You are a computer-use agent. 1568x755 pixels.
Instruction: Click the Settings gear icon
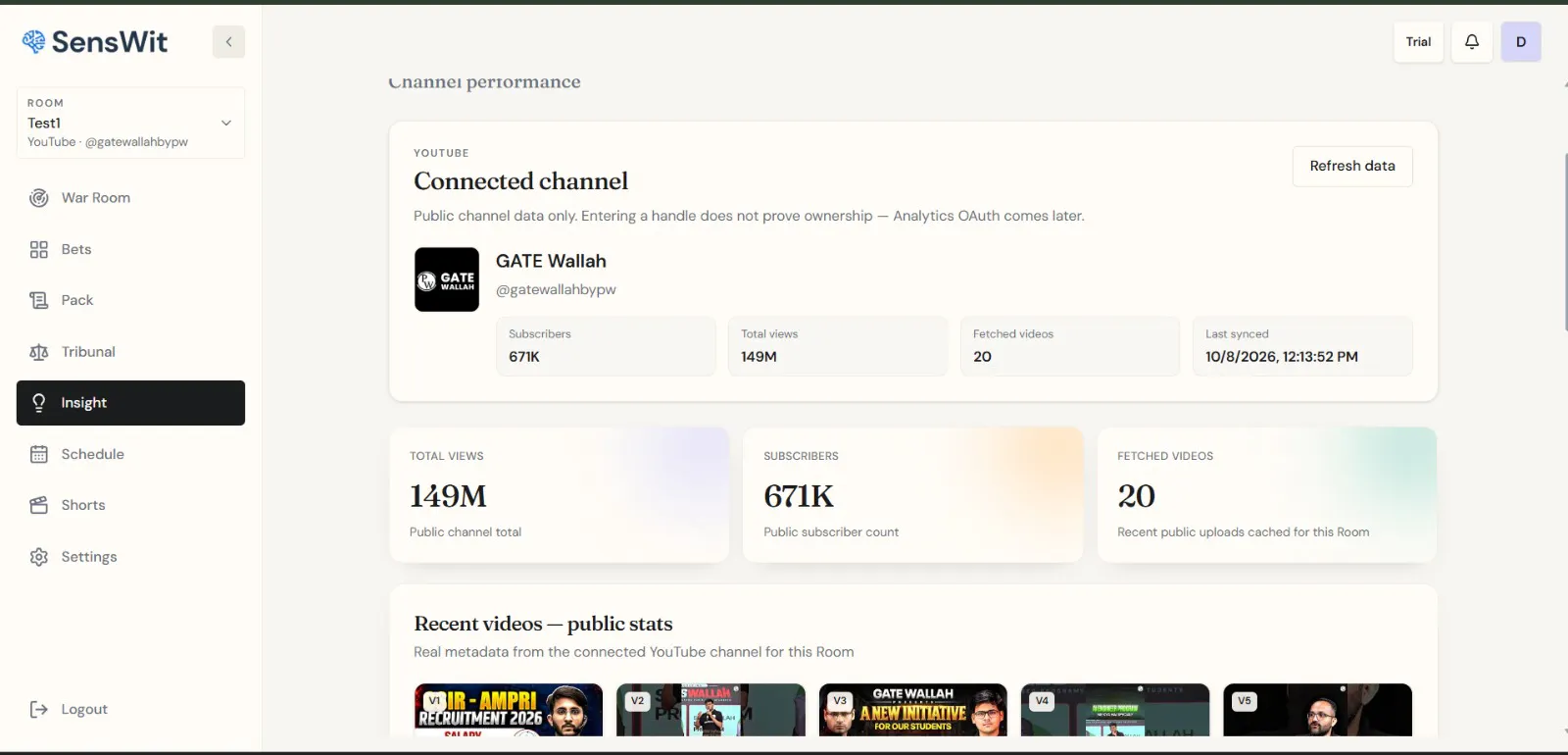coord(39,557)
